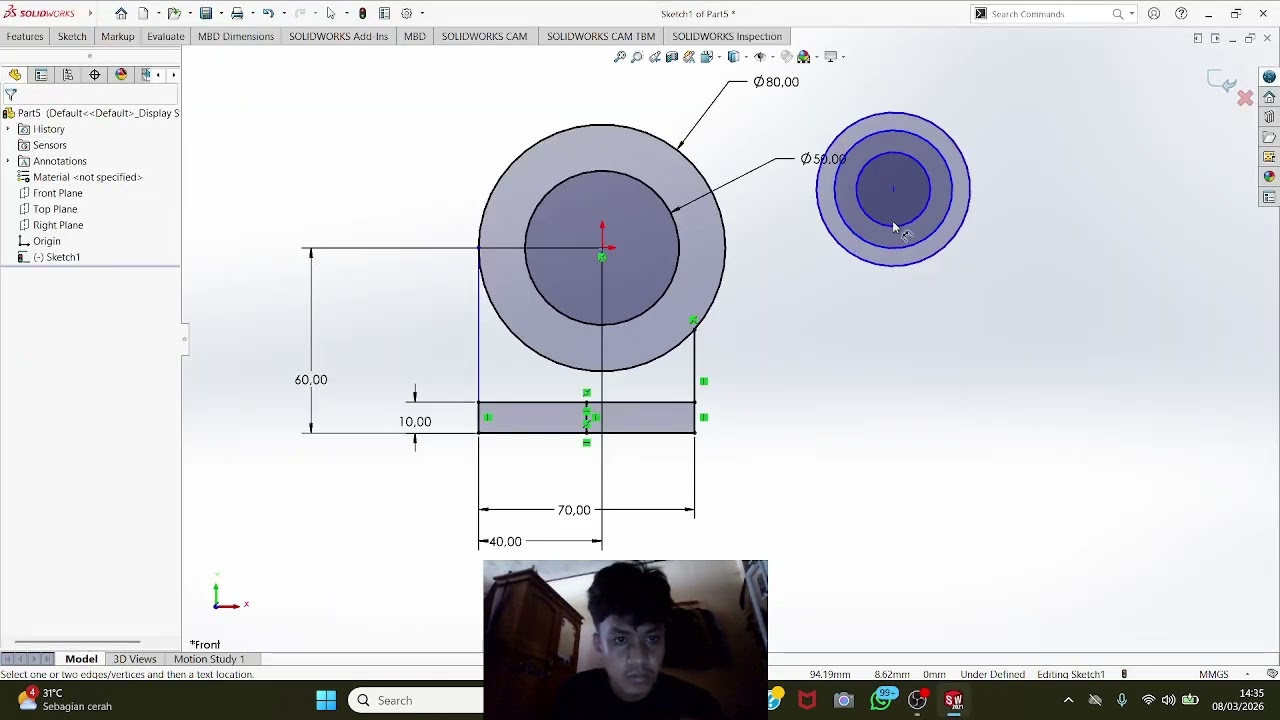
Task: Open File Explorer in task pane
Action: tap(1269, 137)
